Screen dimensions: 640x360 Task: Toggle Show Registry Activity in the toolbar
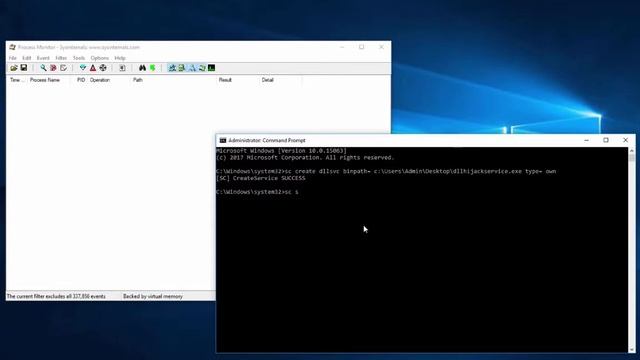tap(172, 68)
